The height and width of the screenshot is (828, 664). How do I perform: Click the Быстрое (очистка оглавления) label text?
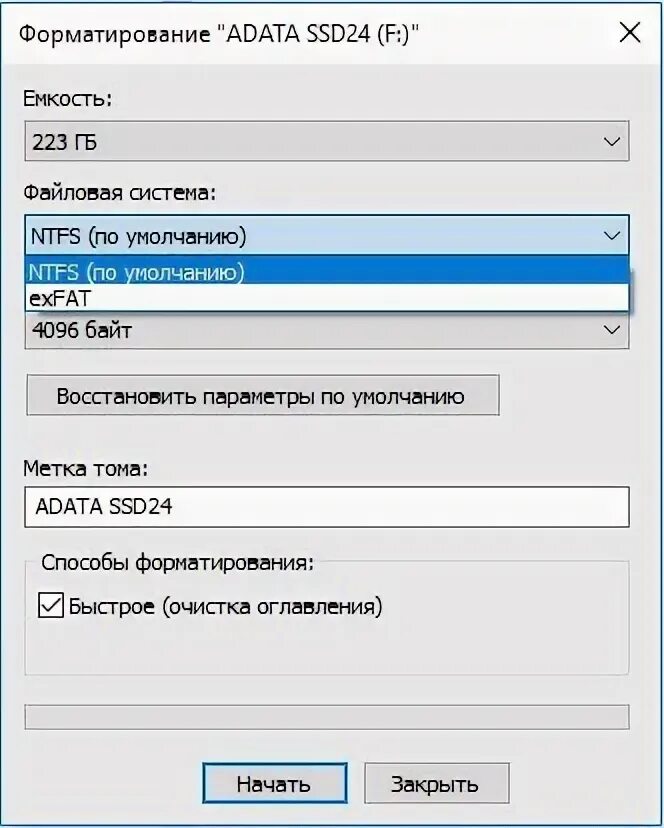pos(225,606)
